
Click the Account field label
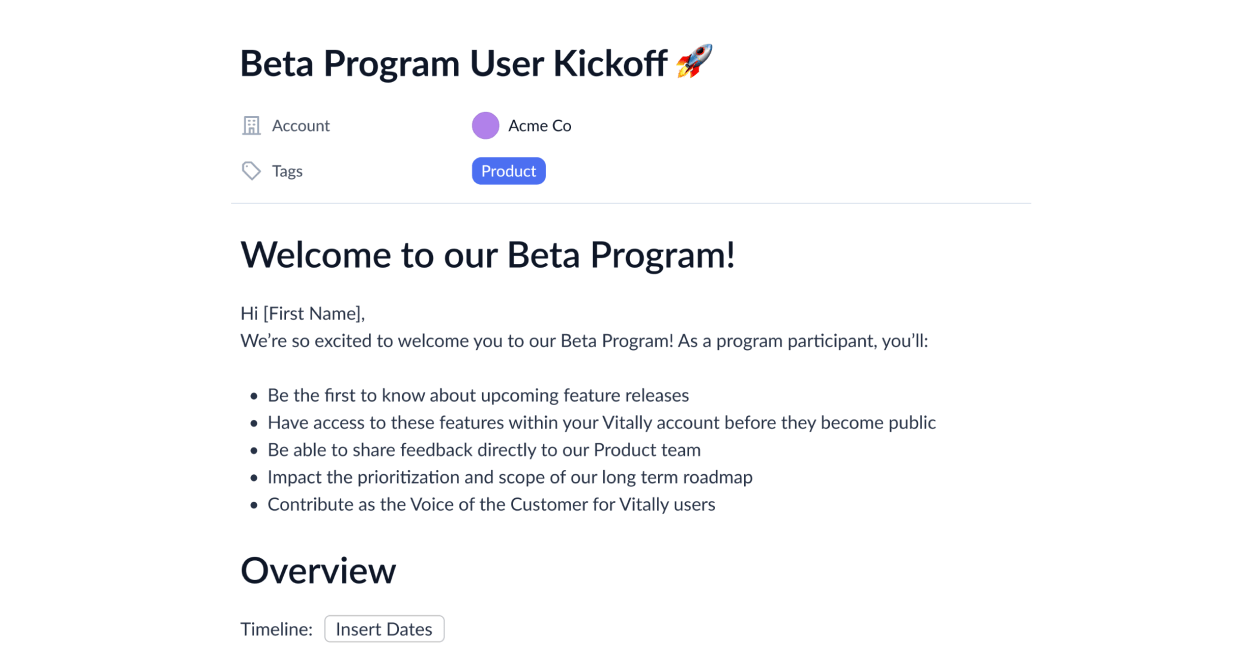click(301, 126)
